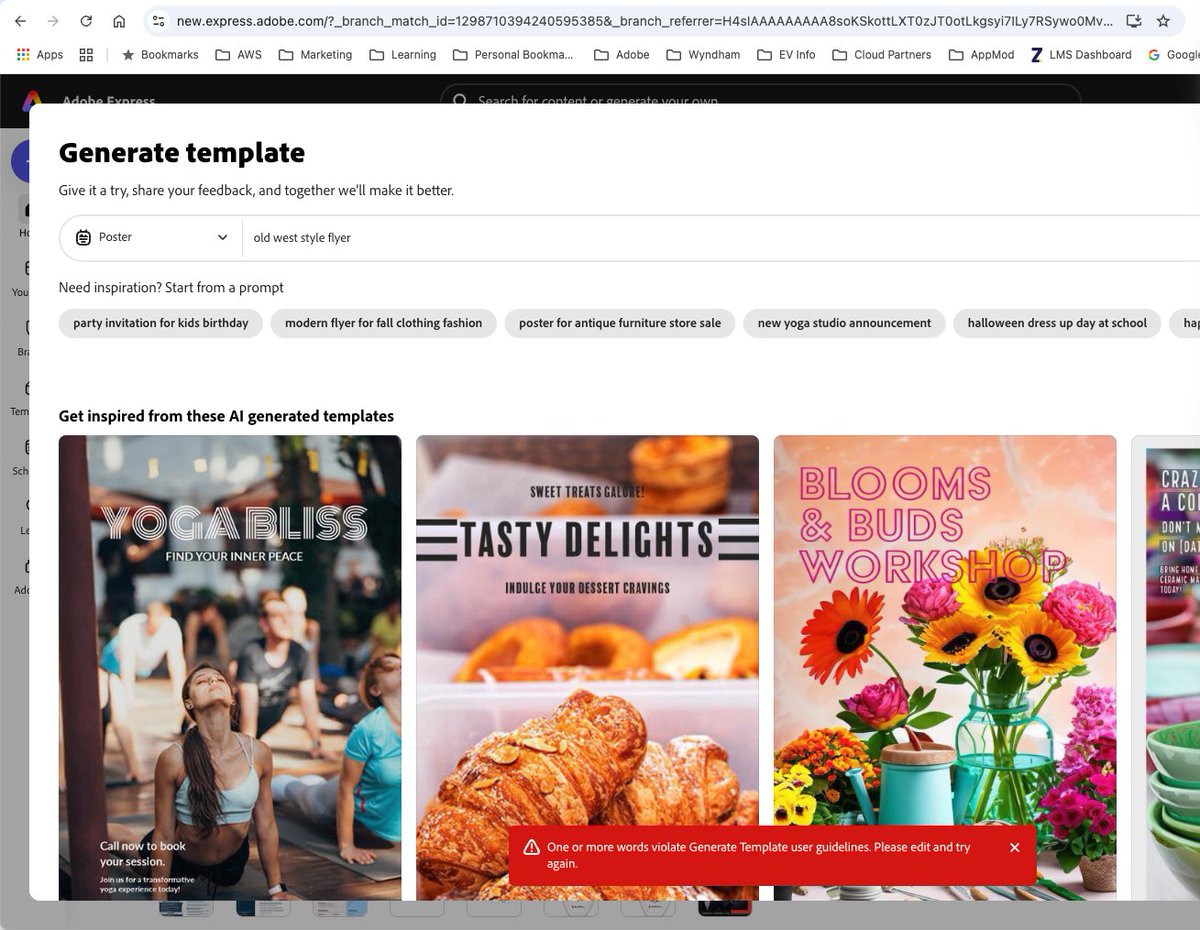
Task: Open the AWS bookmarks folder
Action: click(238, 55)
